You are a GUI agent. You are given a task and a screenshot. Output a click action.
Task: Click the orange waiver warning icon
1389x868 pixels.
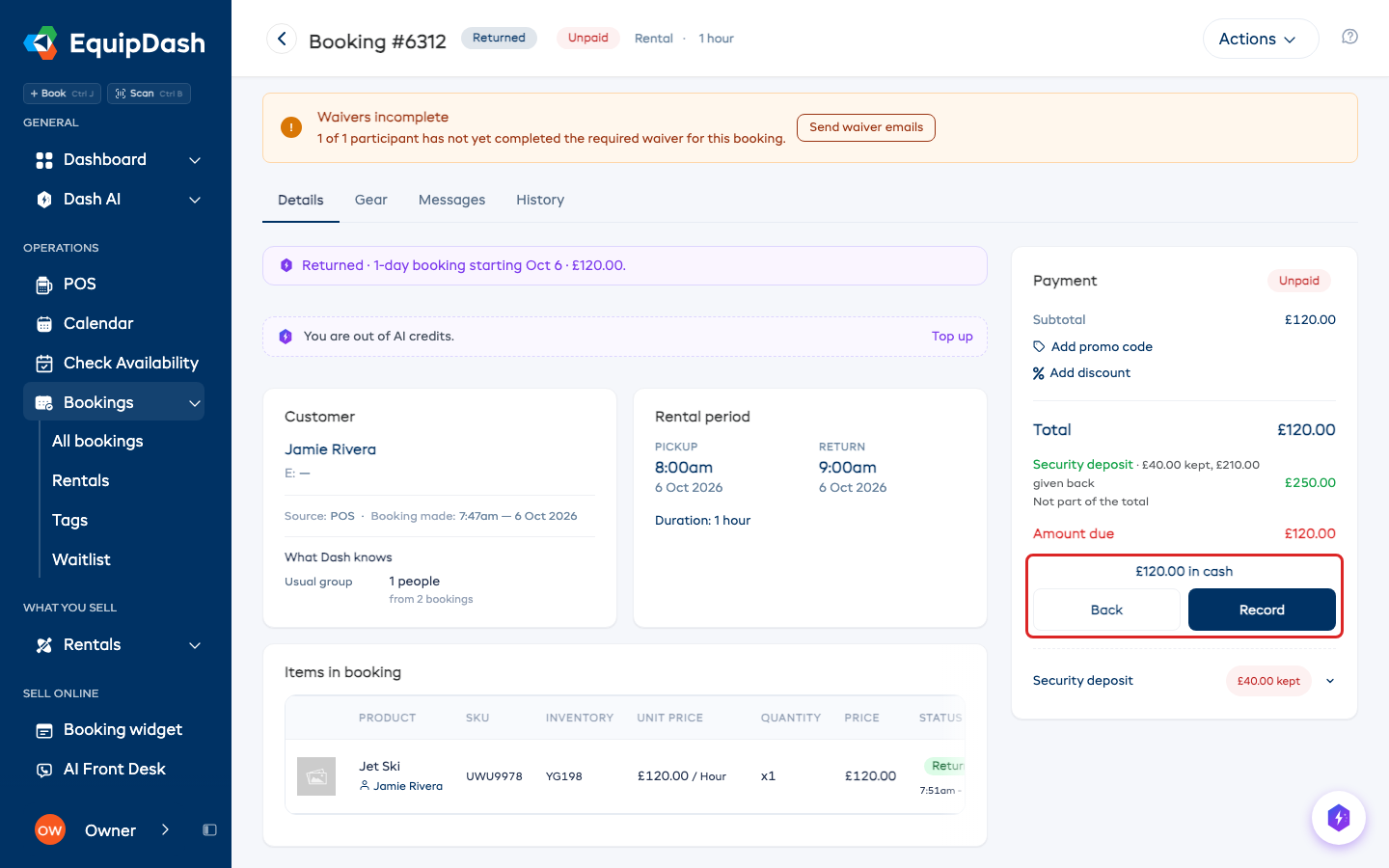(x=291, y=127)
